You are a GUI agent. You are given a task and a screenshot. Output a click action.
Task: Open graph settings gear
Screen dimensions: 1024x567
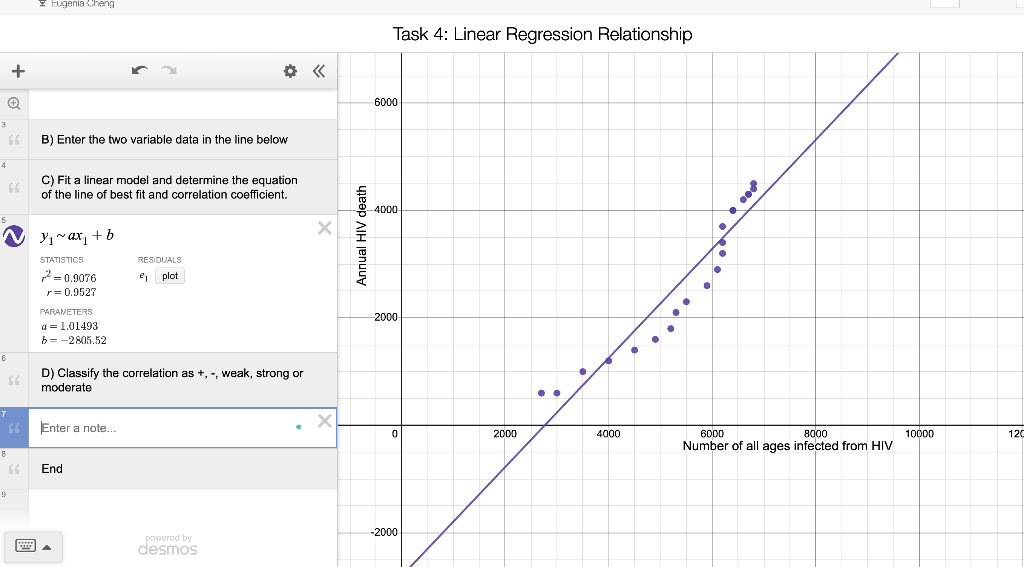click(x=290, y=71)
